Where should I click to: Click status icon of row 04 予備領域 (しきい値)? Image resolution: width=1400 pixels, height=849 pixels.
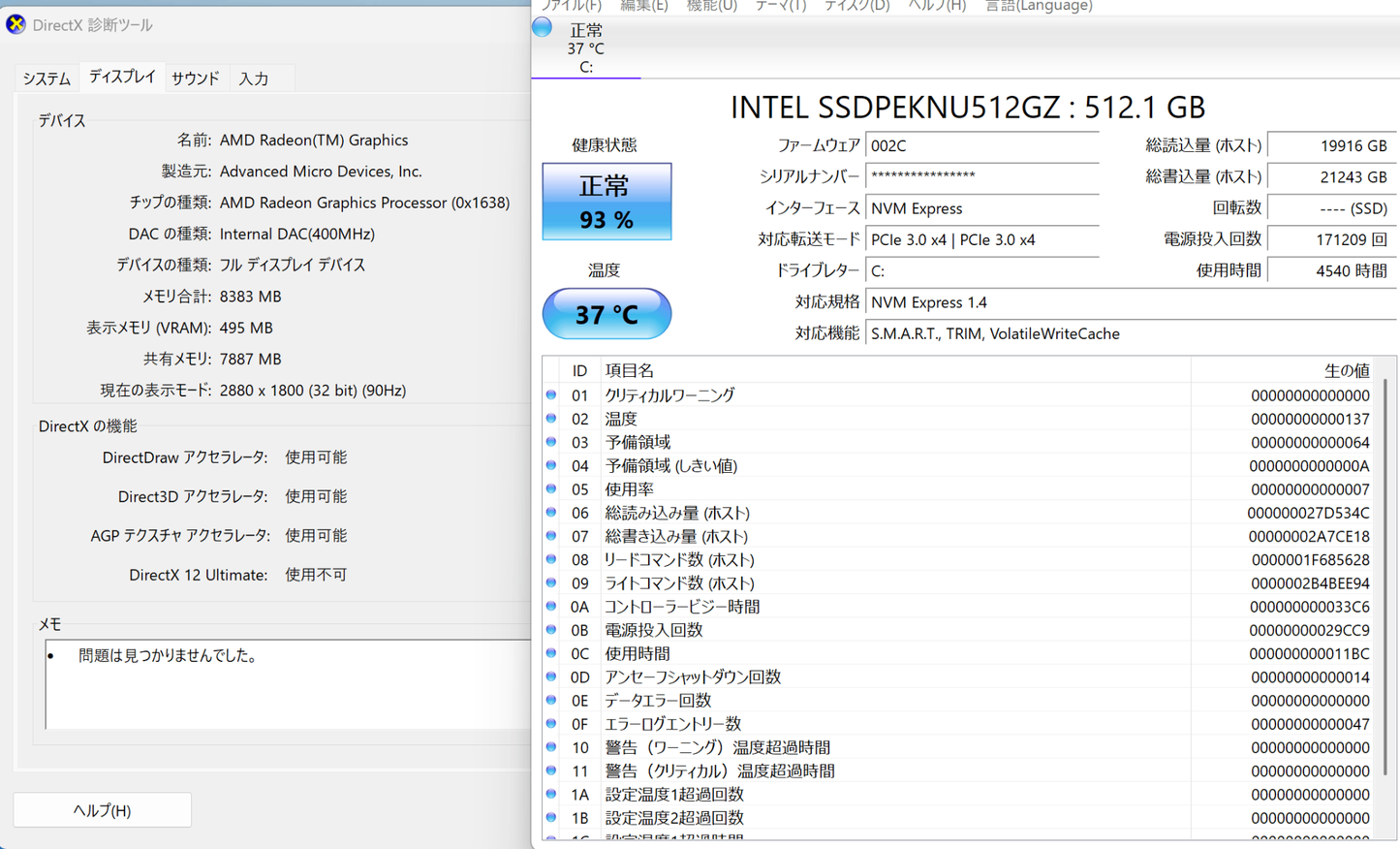pos(551,465)
